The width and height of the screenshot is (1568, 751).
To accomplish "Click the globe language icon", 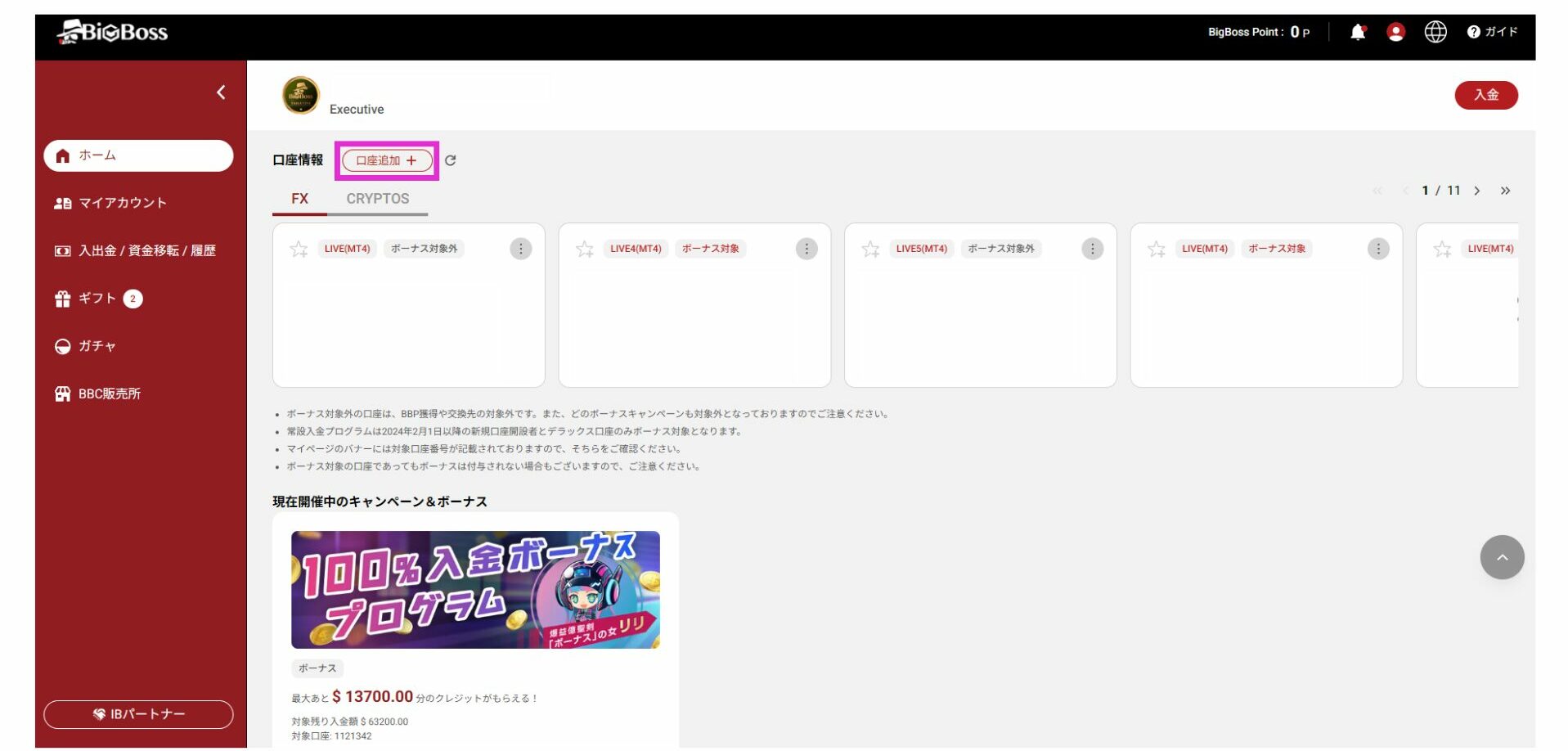I will click(x=1435, y=33).
